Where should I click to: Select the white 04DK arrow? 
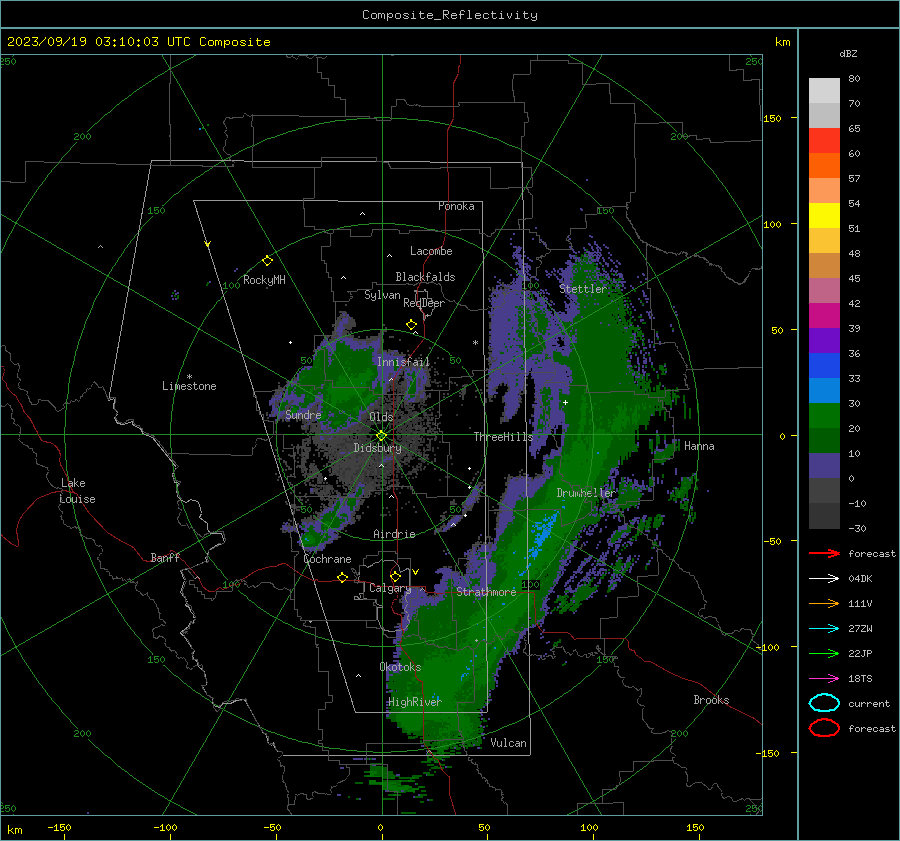click(x=824, y=578)
